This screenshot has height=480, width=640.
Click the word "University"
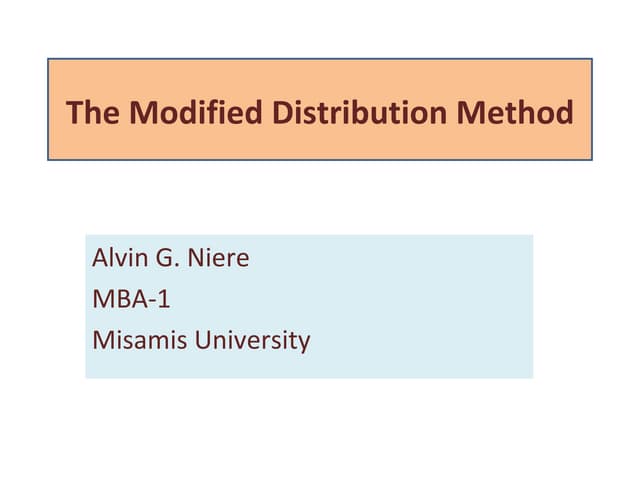252,340
